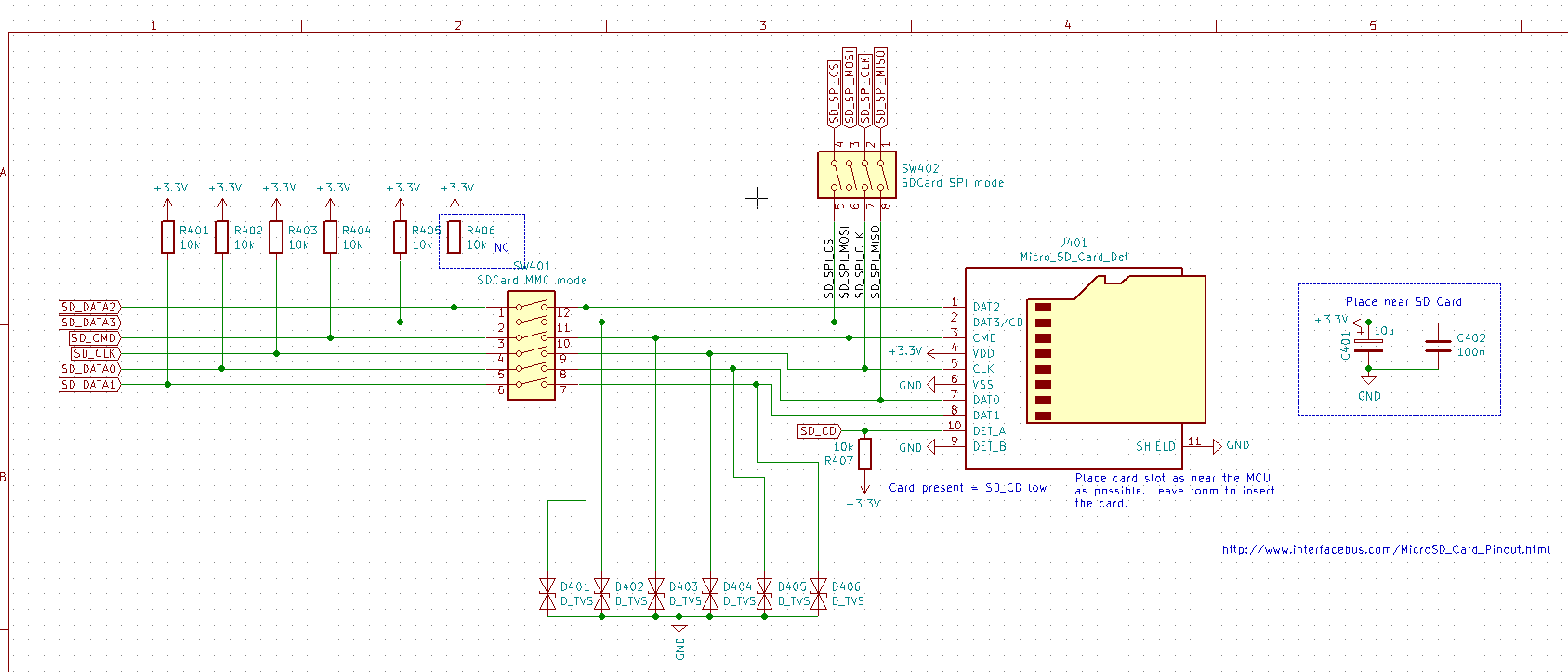The width and height of the screenshot is (1568, 672).
Task: Select the 10u value of C401
Action: (1384, 331)
